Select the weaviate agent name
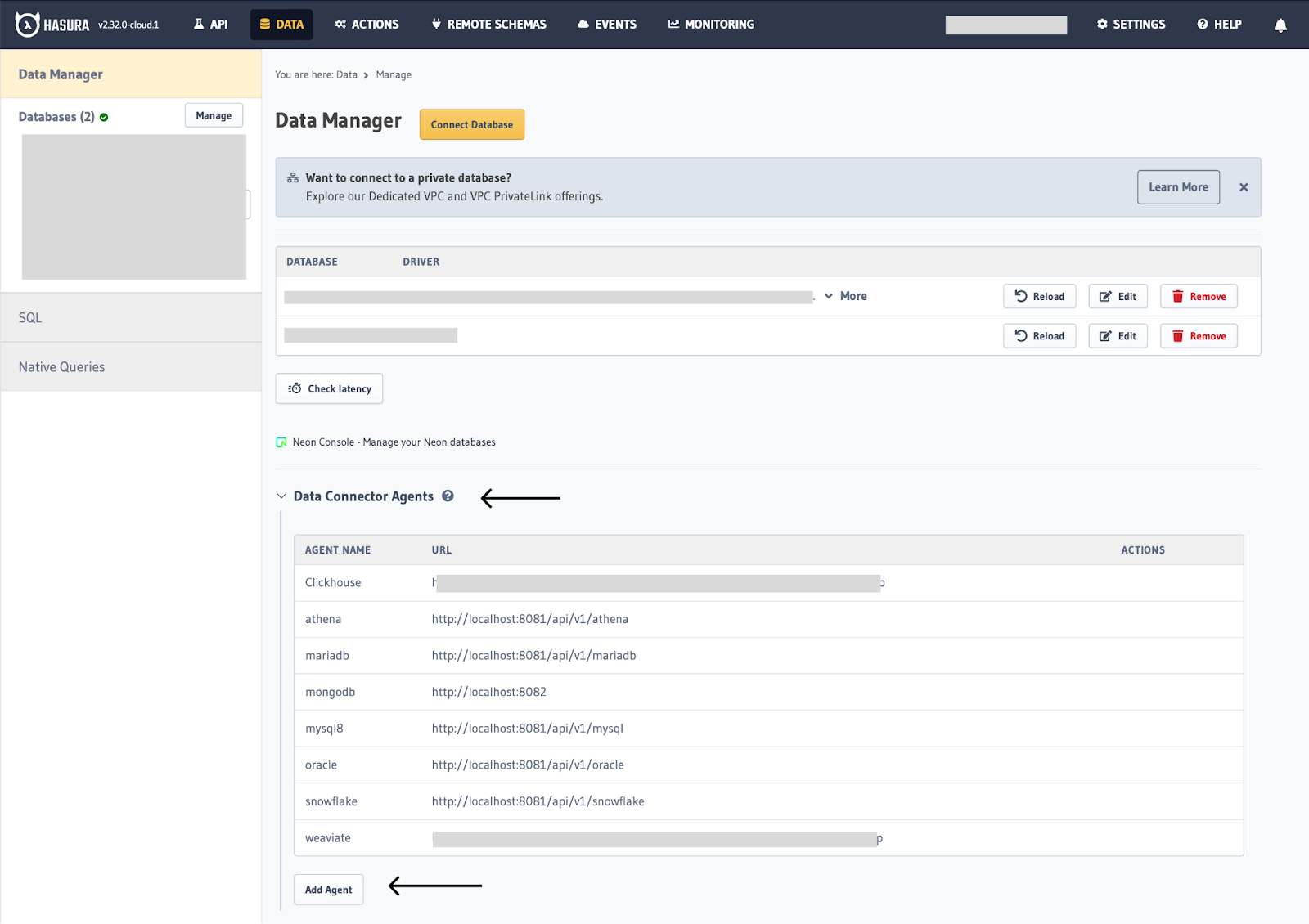This screenshot has width=1309, height=924. pos(328,838)
